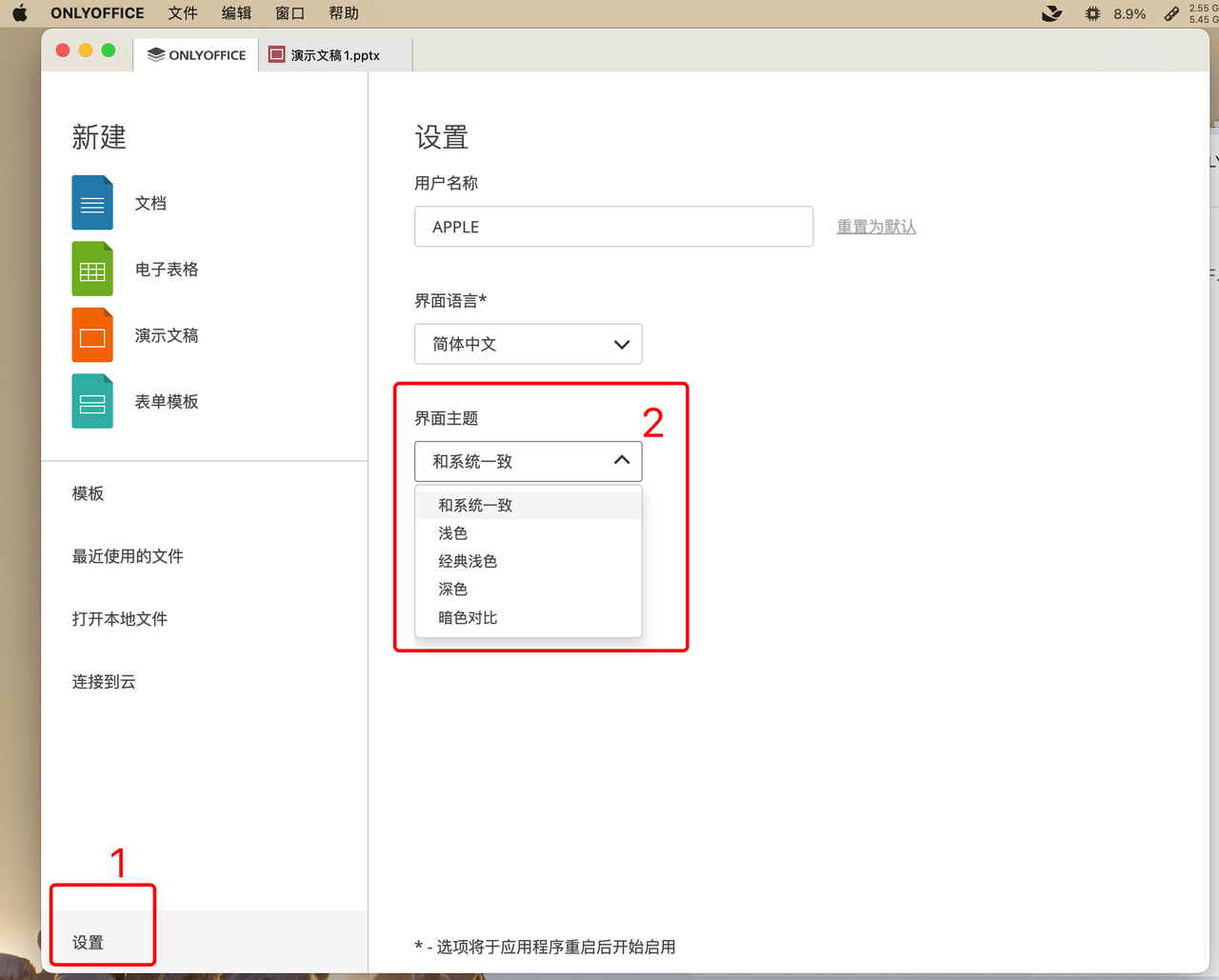Choose 和系统一致 from theme list
The image size is (1219, 980).
click(x=529, y=505)
